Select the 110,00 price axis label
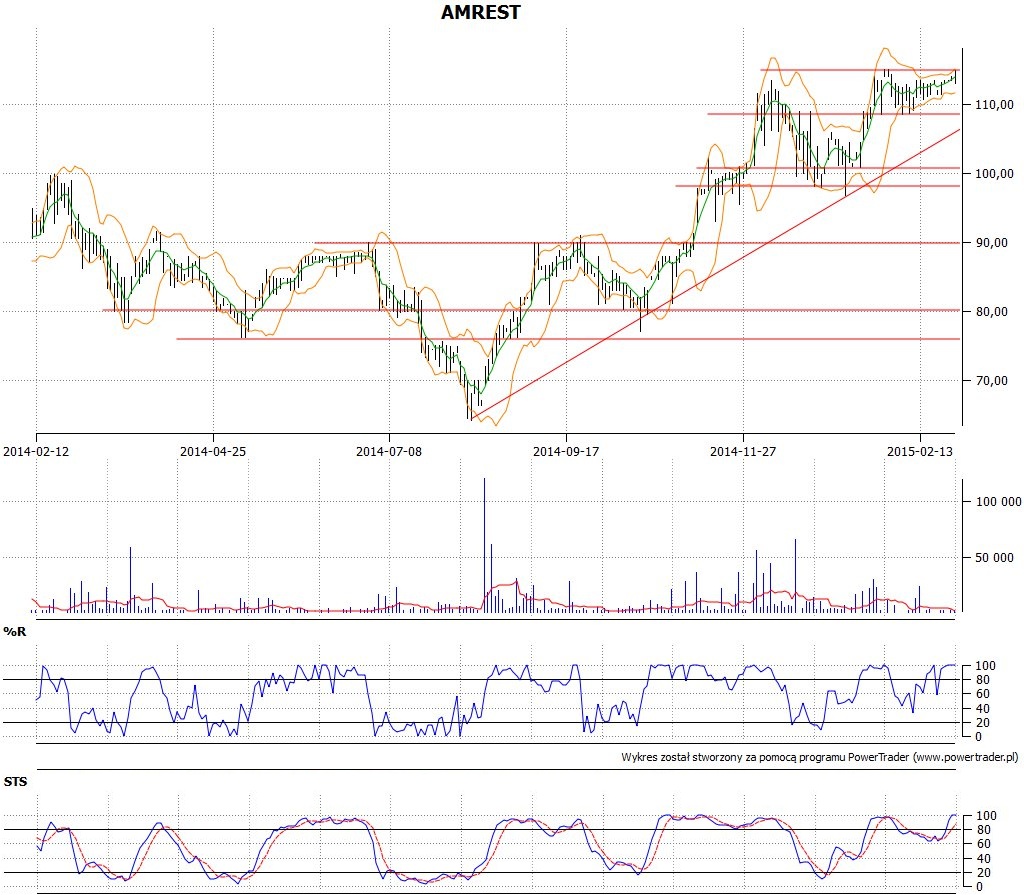 [994, 105]
